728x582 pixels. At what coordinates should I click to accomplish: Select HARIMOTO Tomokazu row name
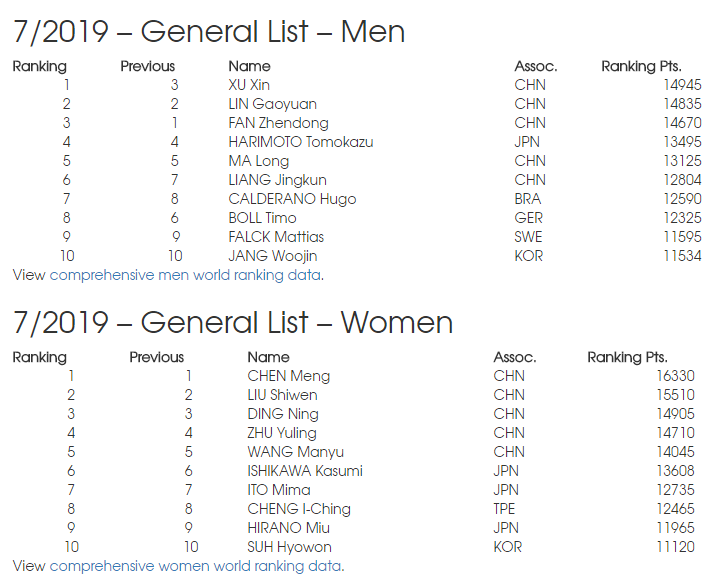point(301,142)
